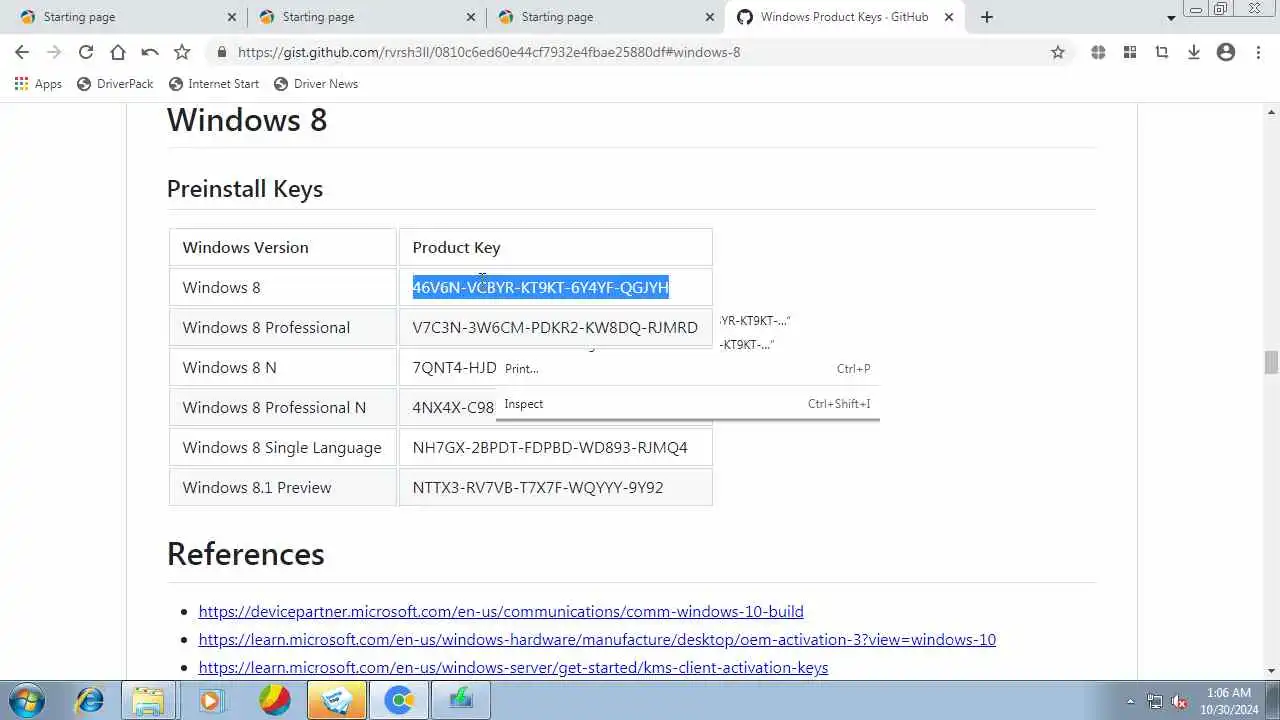Launch Internet Explorer from taskbar
Screen dimensions: 1280x720
[90, 700]
